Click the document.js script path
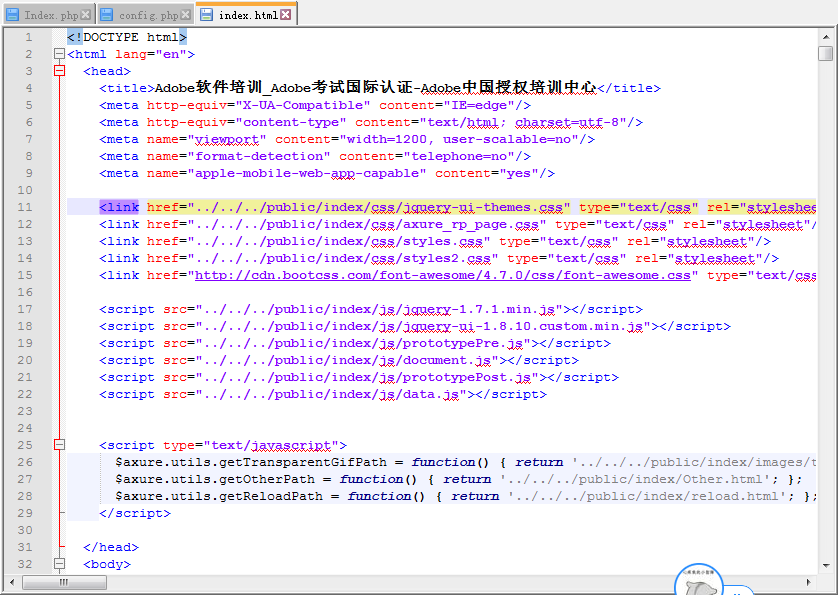 point(347,360)
